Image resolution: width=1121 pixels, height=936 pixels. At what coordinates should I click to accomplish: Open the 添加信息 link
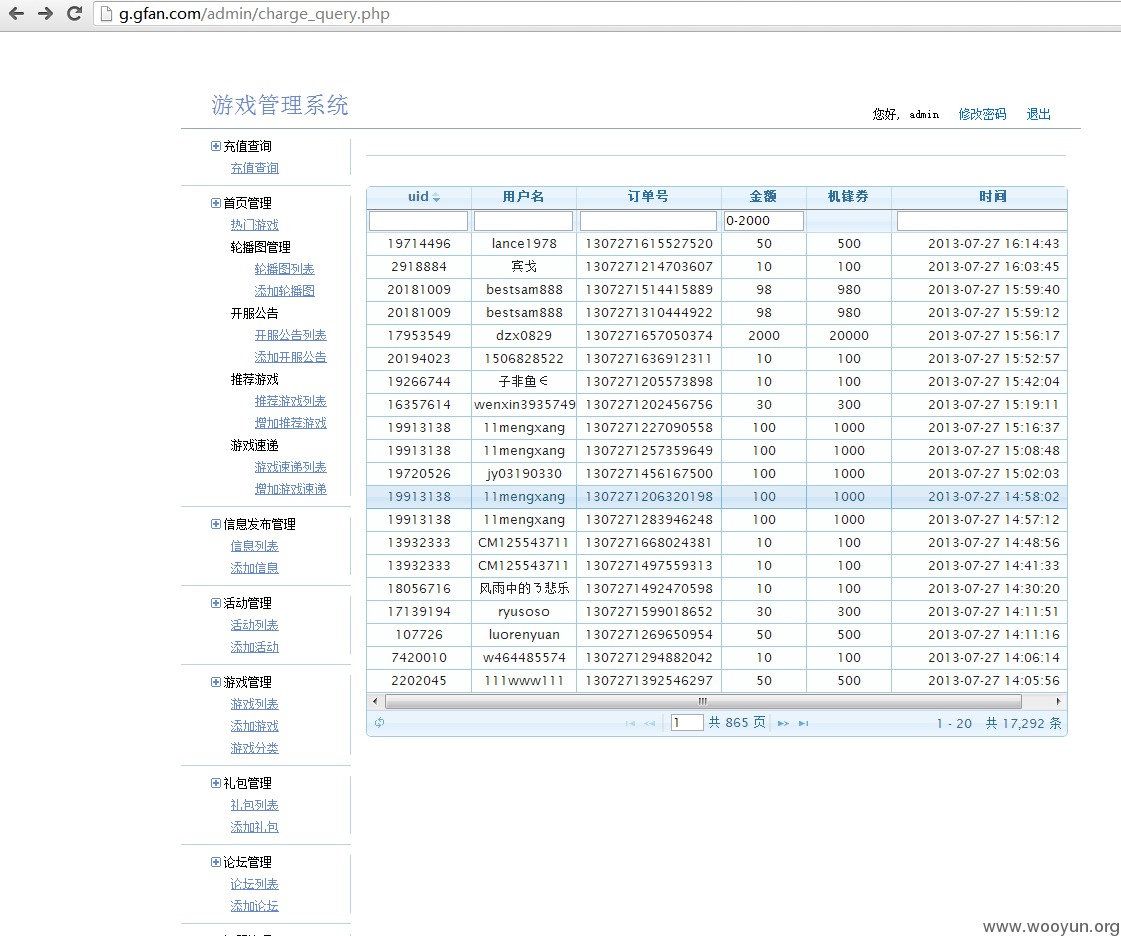(x=255, y=568)
